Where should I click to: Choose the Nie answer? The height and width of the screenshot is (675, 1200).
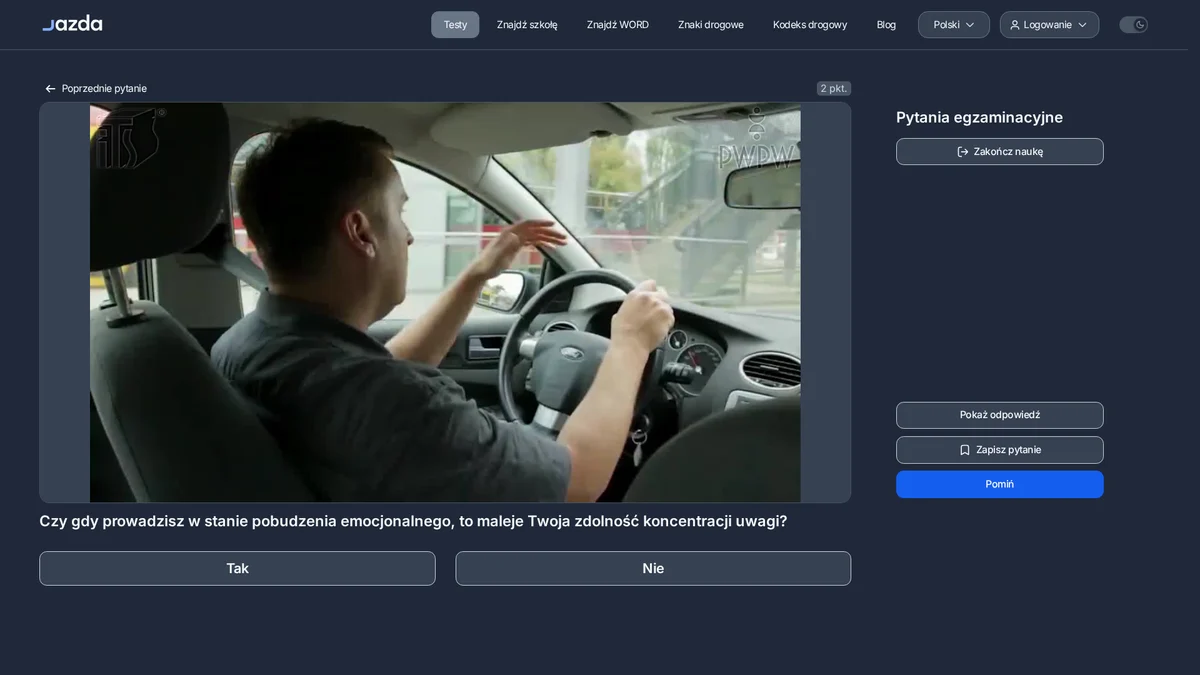click(x=653, y=568)
